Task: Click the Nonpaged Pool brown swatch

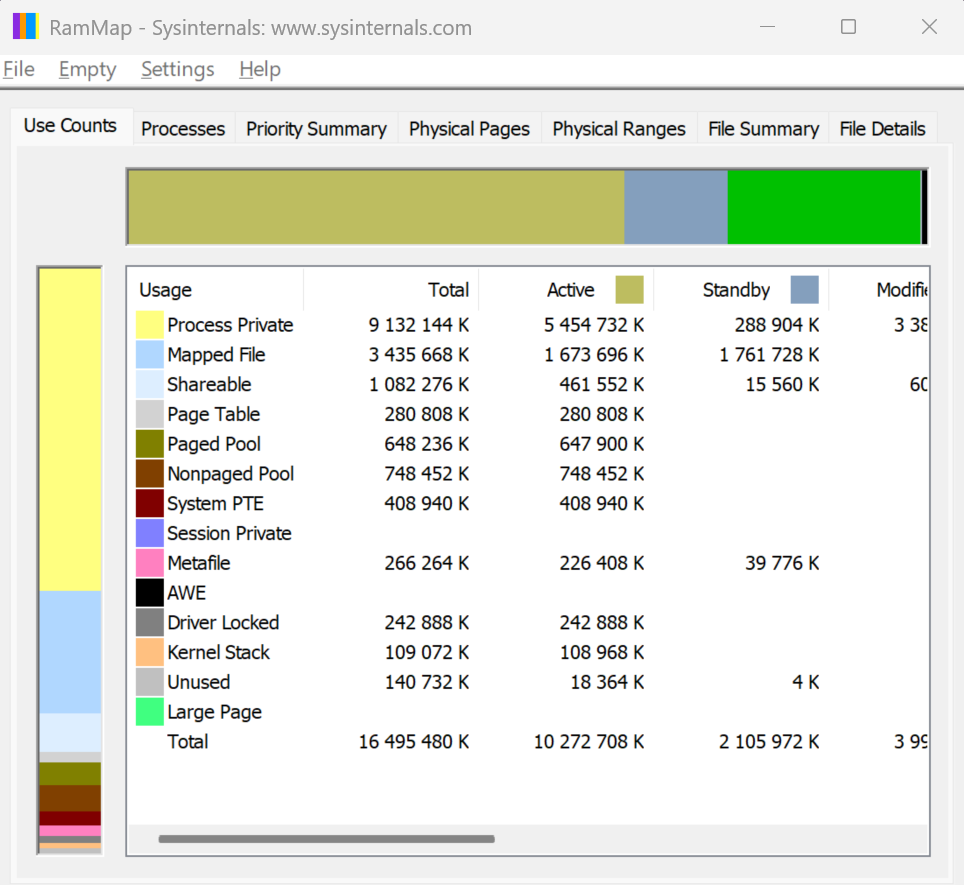Action: (149, 474)
